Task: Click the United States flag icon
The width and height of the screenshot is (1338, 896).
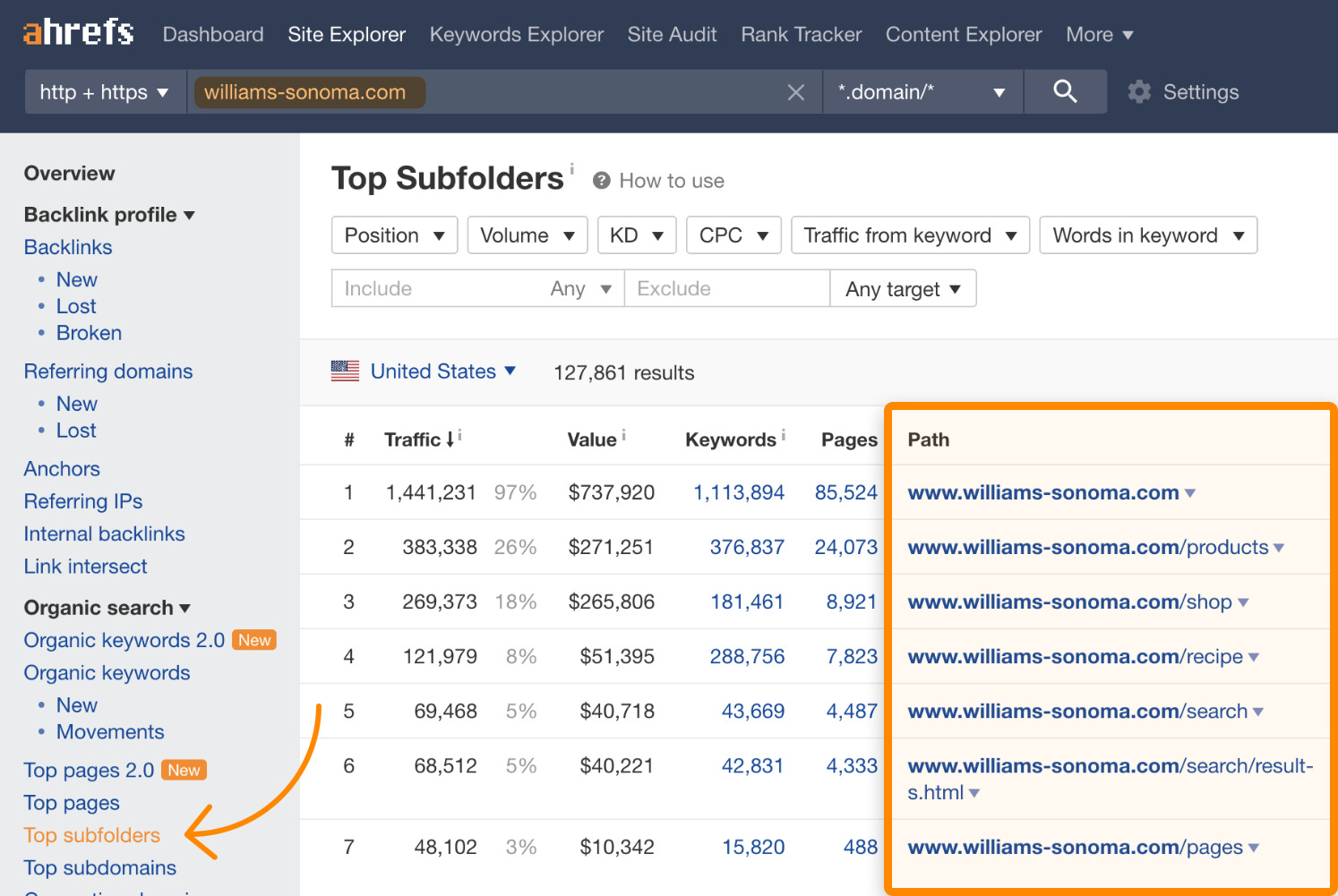Action: point(345,371)
